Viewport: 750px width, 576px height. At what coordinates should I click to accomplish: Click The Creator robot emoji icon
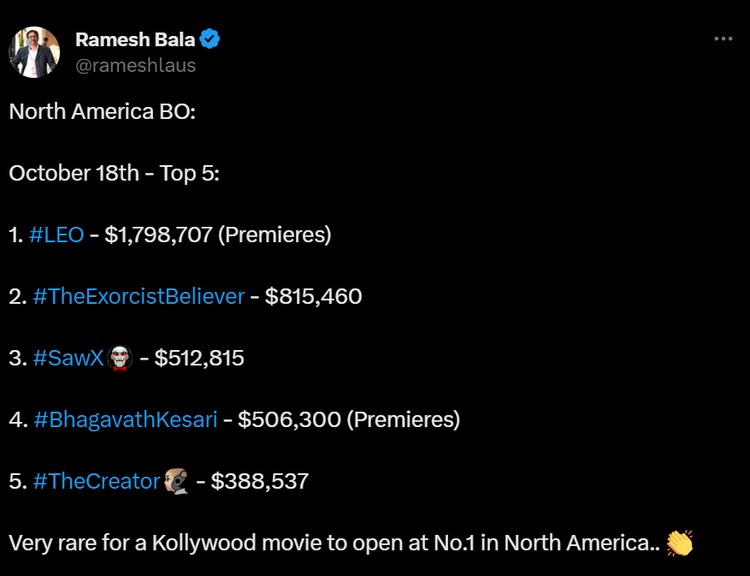click(176, 481)
